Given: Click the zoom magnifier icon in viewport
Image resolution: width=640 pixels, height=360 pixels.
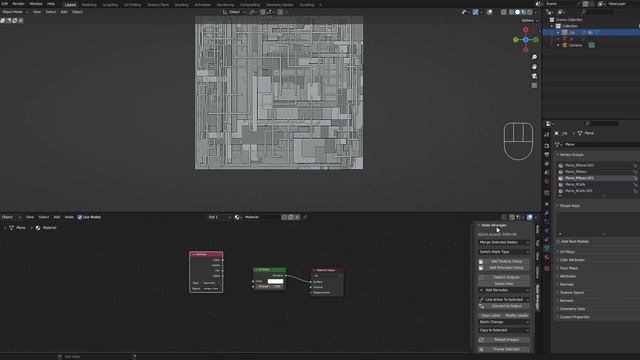Looking at the screenshot, I should coord(534,57).
